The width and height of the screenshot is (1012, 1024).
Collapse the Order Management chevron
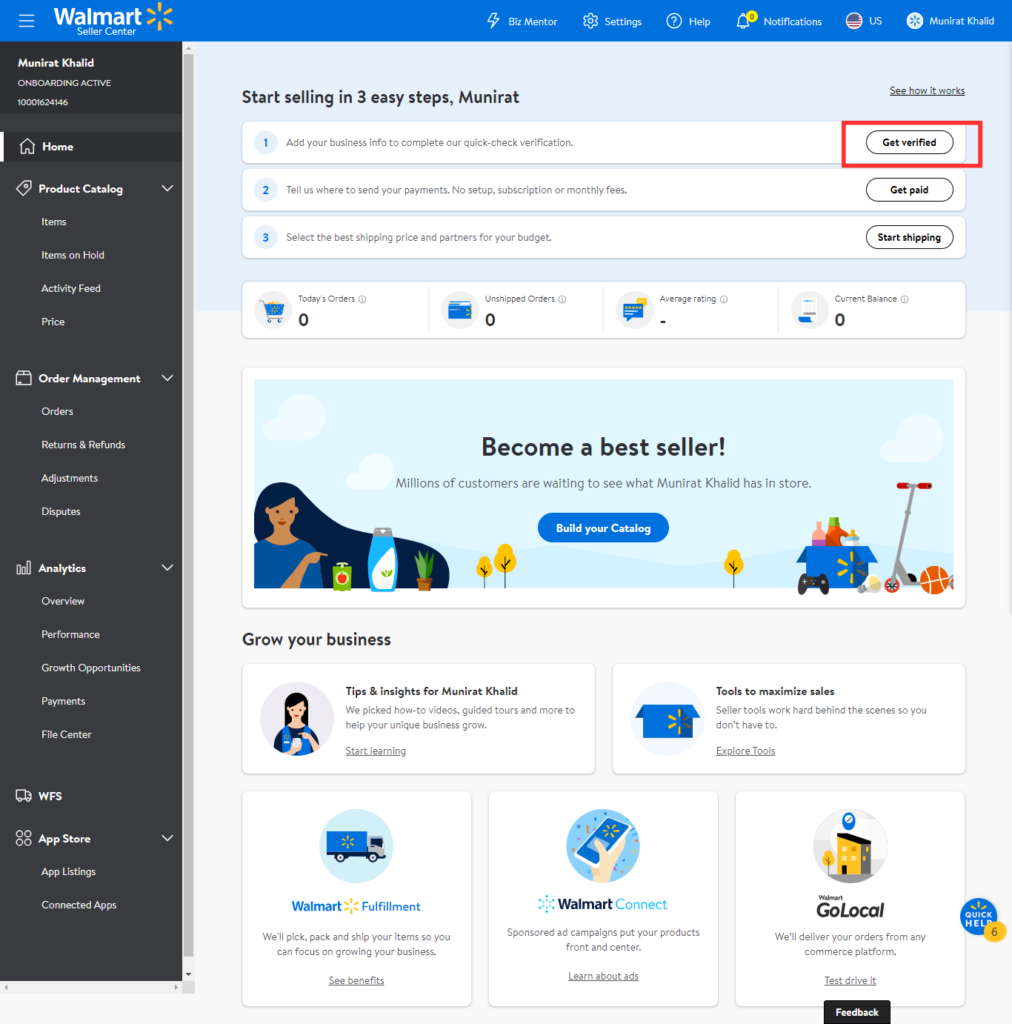[x=167, y=379]
